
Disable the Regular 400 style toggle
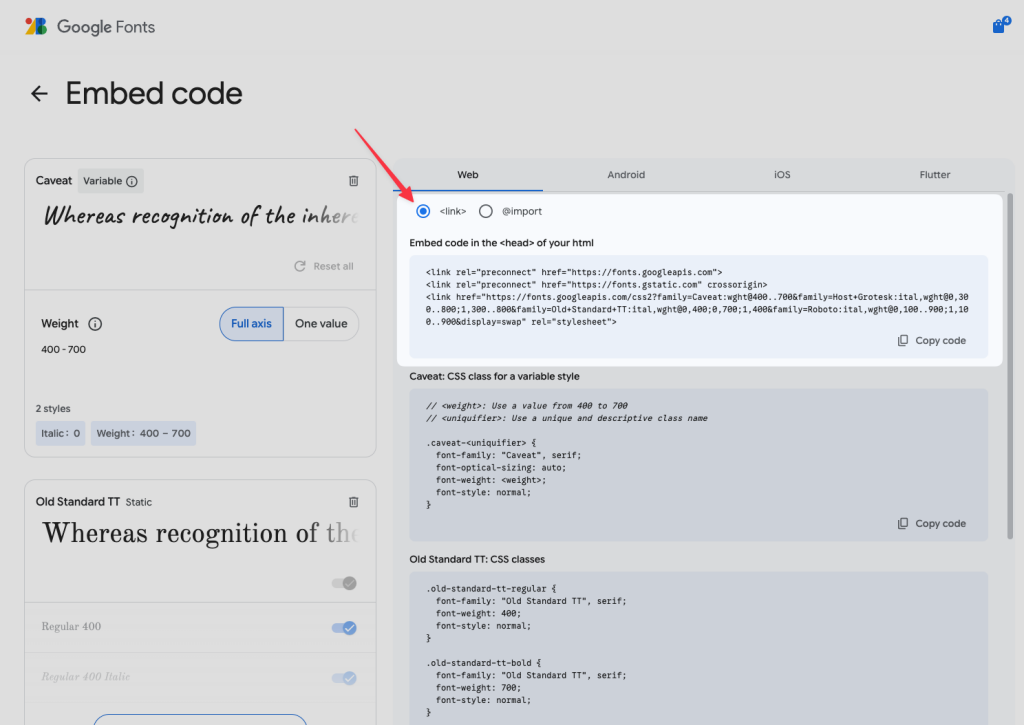pyautogui.click(x=344, y=627)
